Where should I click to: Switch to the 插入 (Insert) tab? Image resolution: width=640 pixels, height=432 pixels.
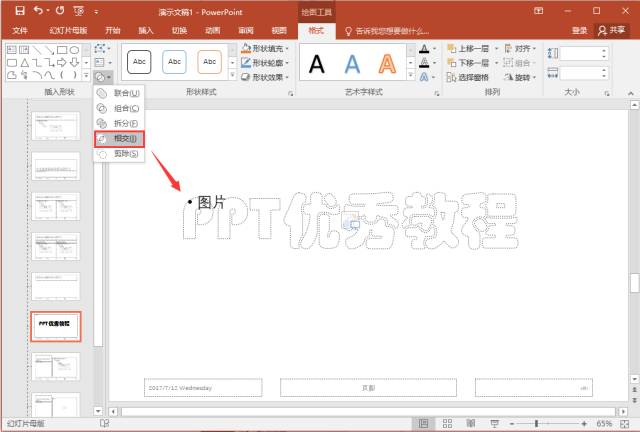coord(146,30)
